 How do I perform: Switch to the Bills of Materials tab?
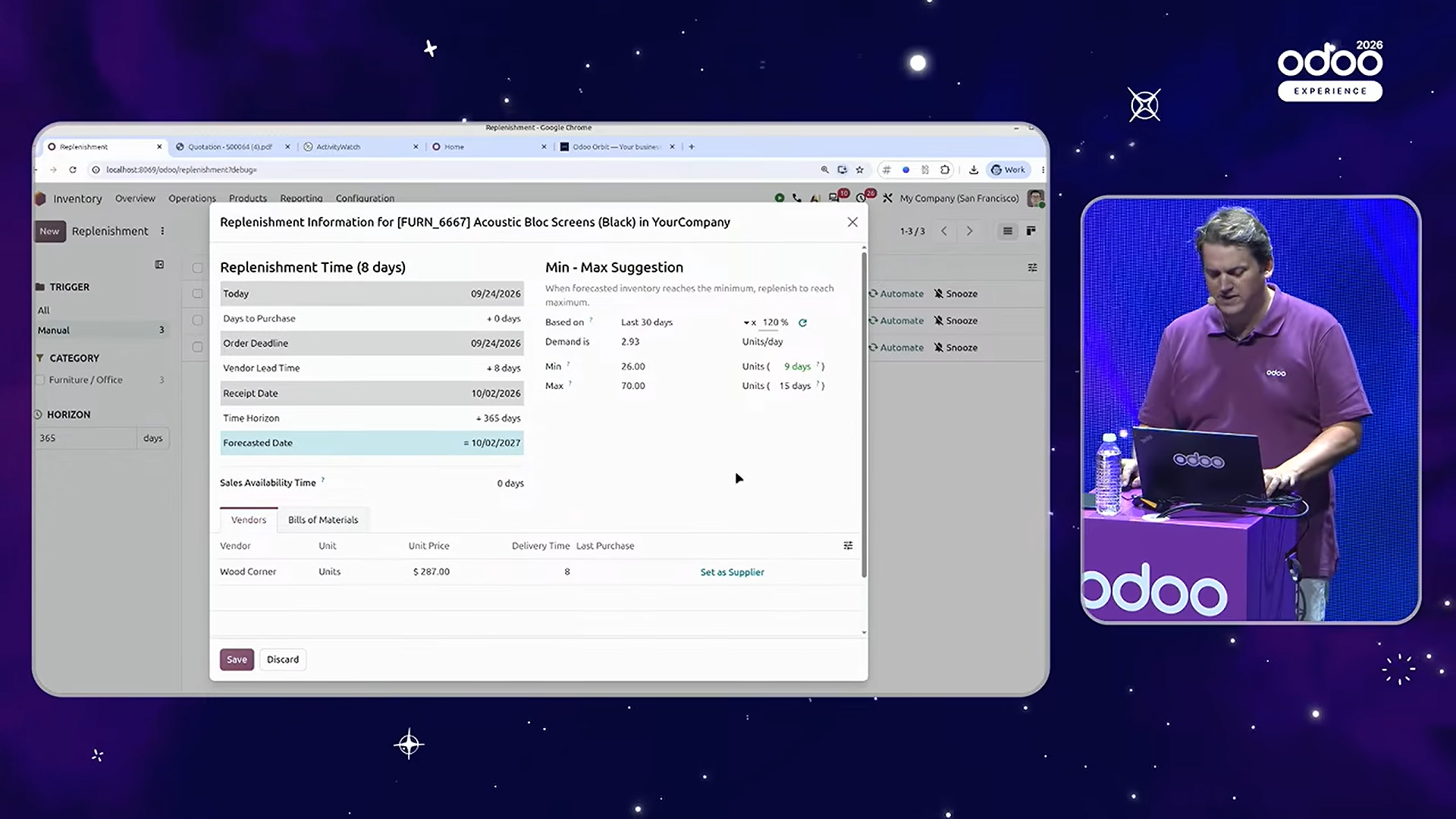(x=323, y=520)
